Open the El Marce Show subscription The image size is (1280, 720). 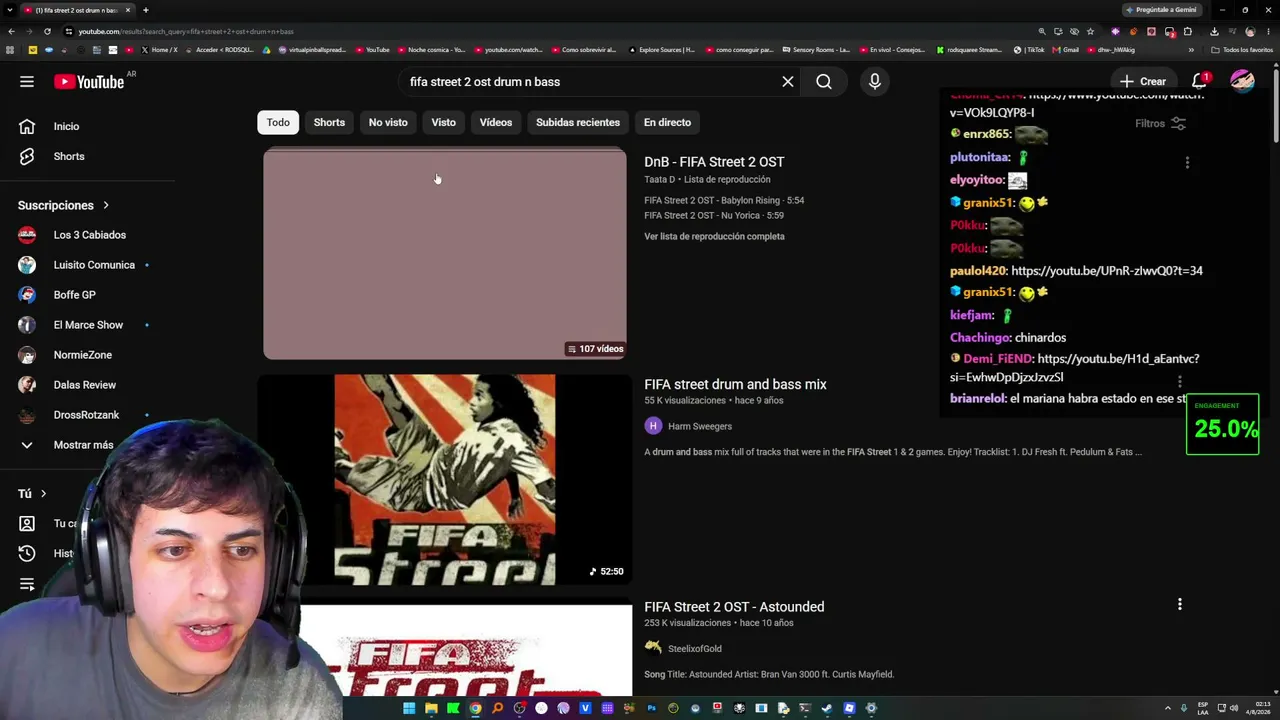[88, 325]
